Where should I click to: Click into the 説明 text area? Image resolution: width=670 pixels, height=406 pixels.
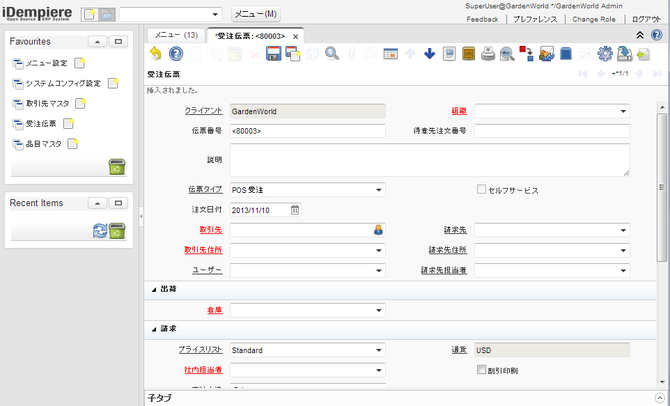(429, 159)
